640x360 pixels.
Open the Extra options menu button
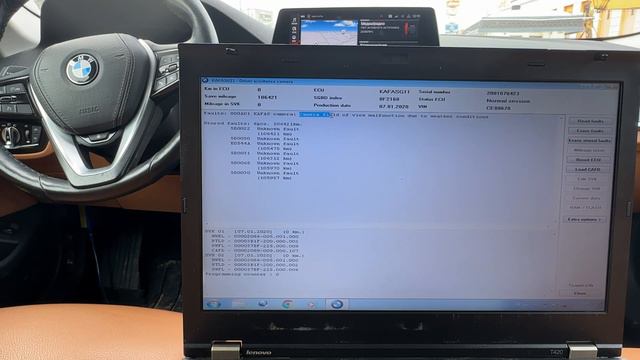[x=584, y=219]
